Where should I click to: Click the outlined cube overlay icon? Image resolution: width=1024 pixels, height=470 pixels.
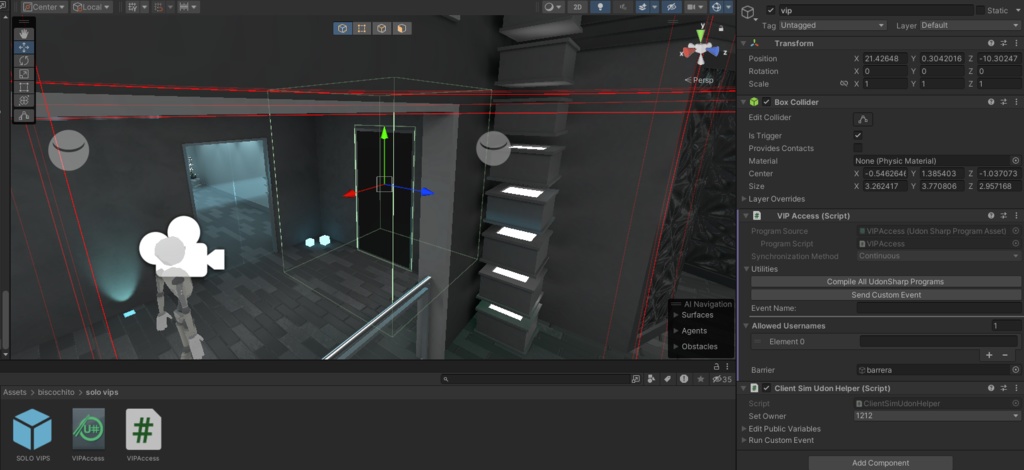(x=382, y=28)
